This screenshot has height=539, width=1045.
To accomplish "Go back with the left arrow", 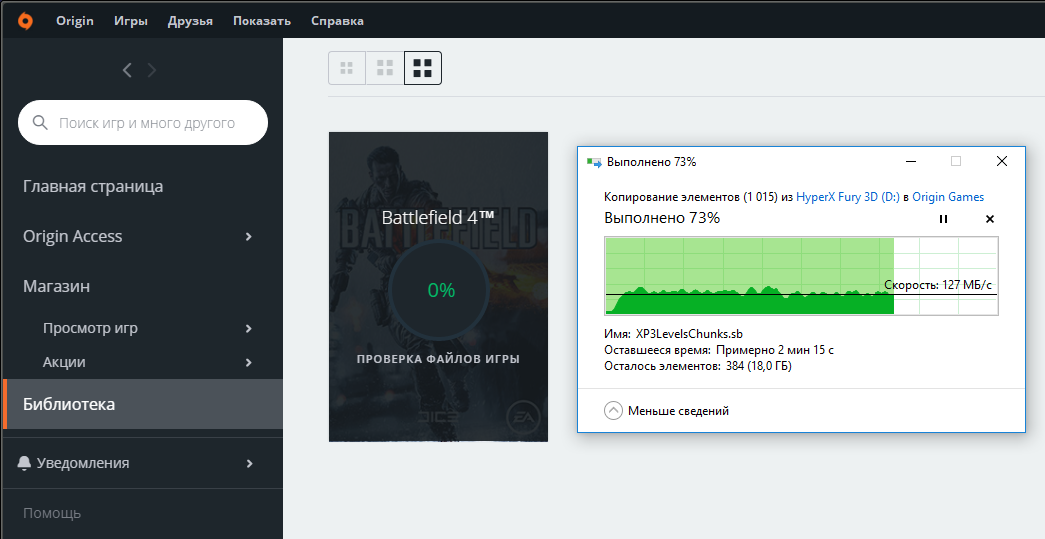I will [x=127, y=69].
